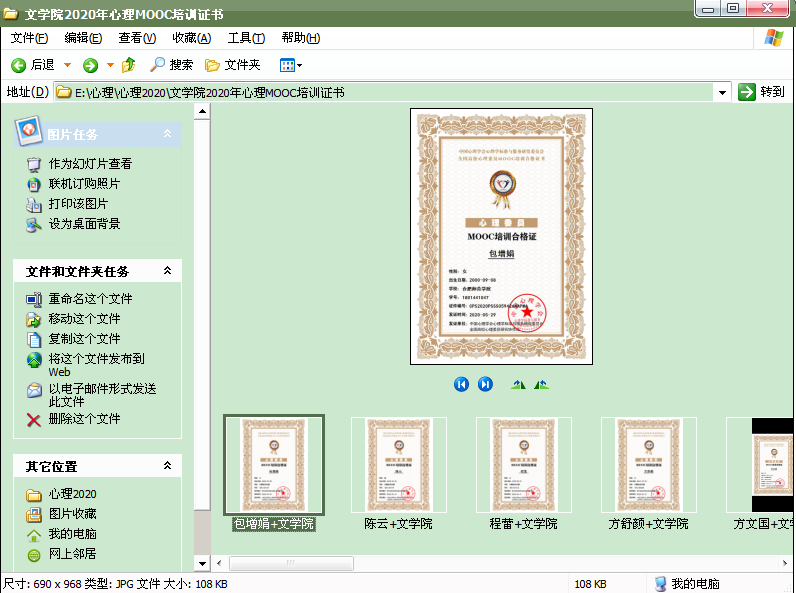Open the address bar dropdown

pos(723,92)
